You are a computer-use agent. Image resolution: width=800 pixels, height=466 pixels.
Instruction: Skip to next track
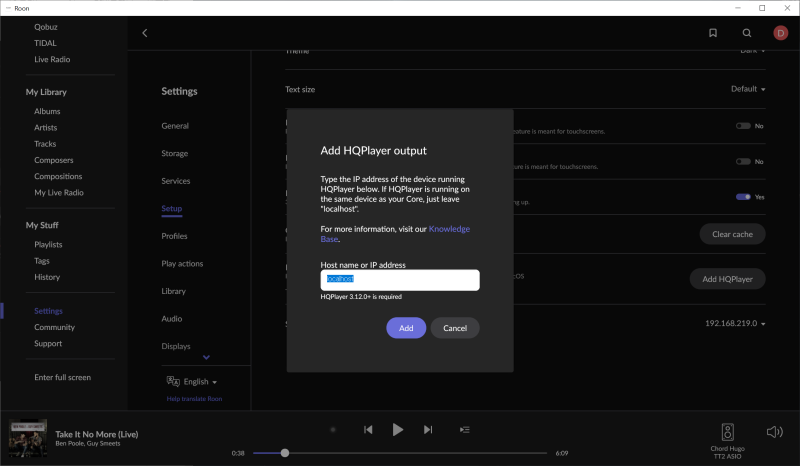428,429
